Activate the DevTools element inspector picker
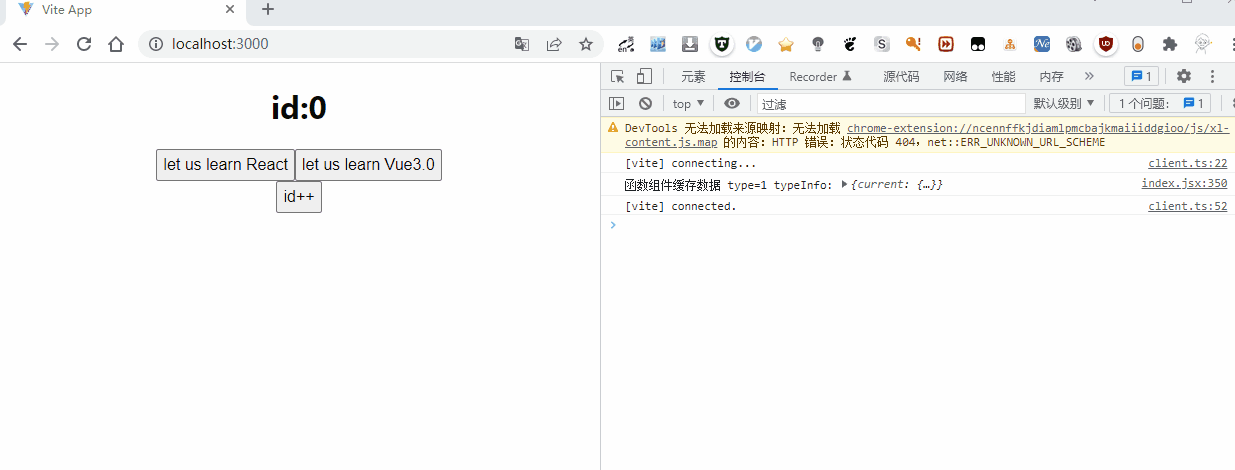The width and height of the screenshot is (1235, 470). (618, 76)
